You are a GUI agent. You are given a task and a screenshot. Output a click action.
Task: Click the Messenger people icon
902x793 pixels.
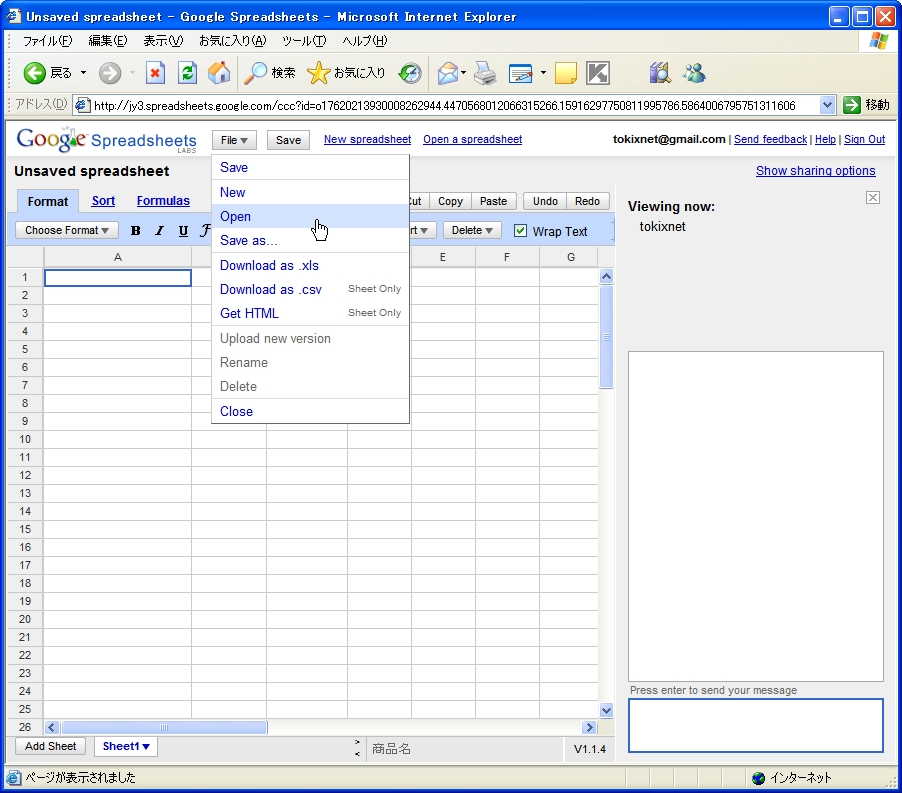pos(694,73)
